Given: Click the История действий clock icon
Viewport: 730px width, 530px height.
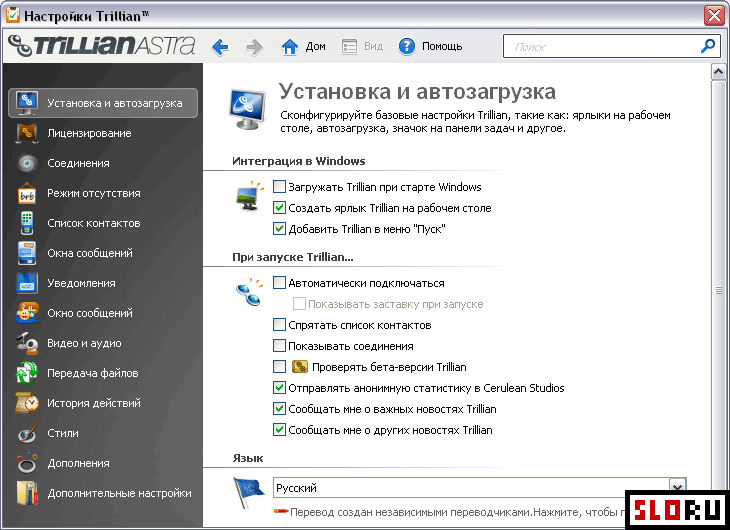Looking at the screenshot, I should [27, 403].
